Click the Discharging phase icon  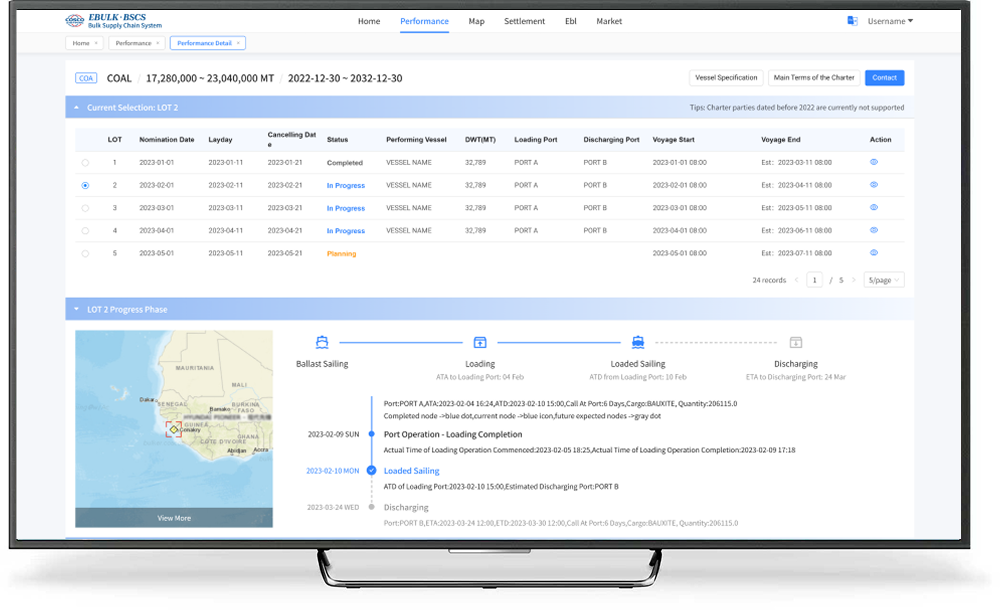[x=795, y=342]
